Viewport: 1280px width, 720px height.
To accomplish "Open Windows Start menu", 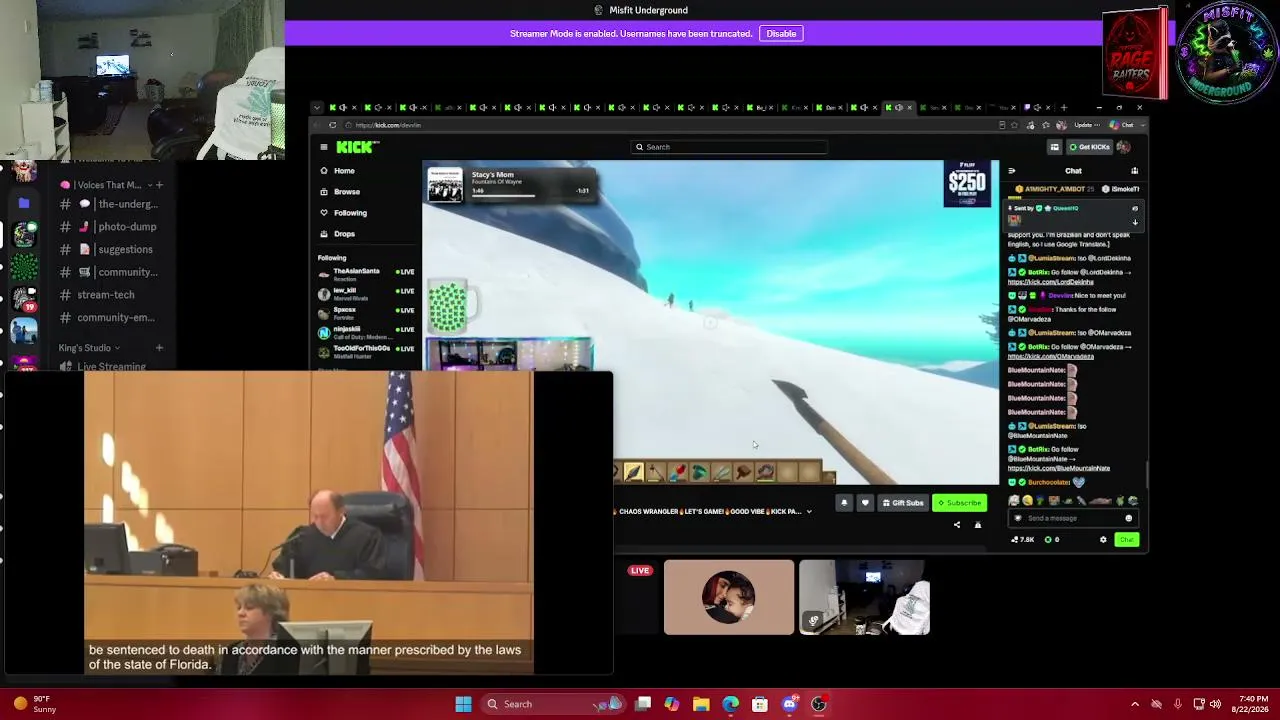I will (x=463, y=704).
